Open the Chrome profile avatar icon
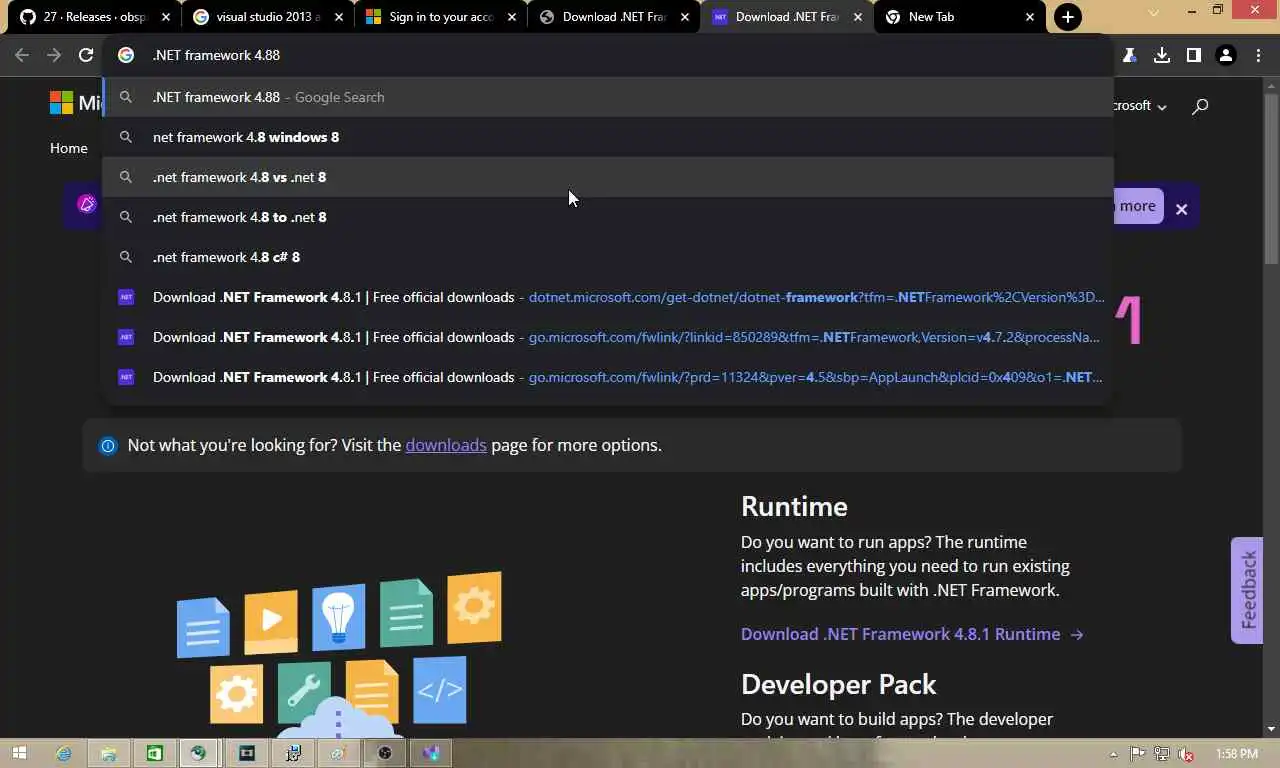The height and width of the screenshot is (768, 1280). [1226, 56]
